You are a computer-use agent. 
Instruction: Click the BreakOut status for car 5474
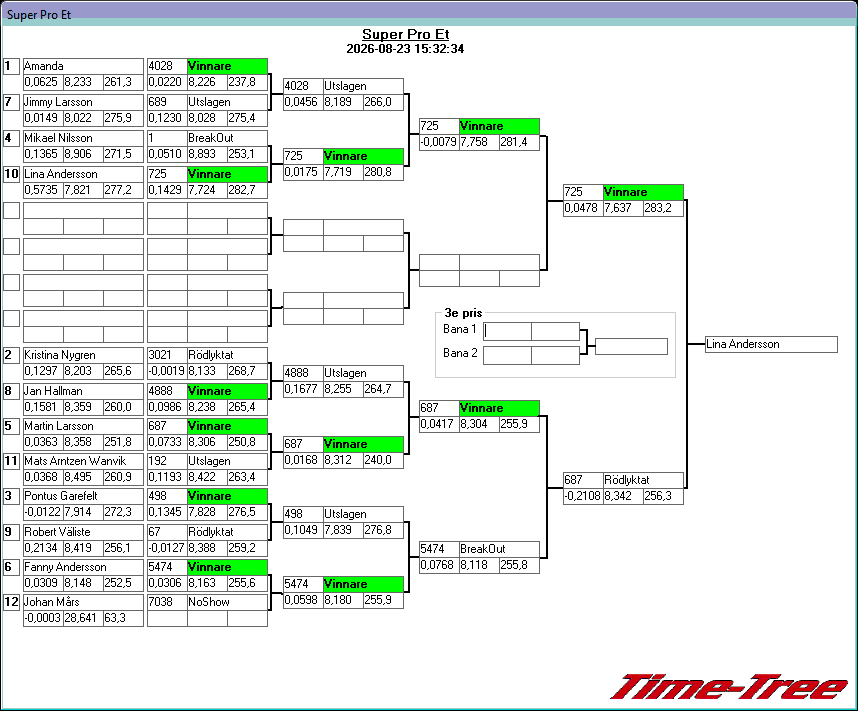[499, 549]
